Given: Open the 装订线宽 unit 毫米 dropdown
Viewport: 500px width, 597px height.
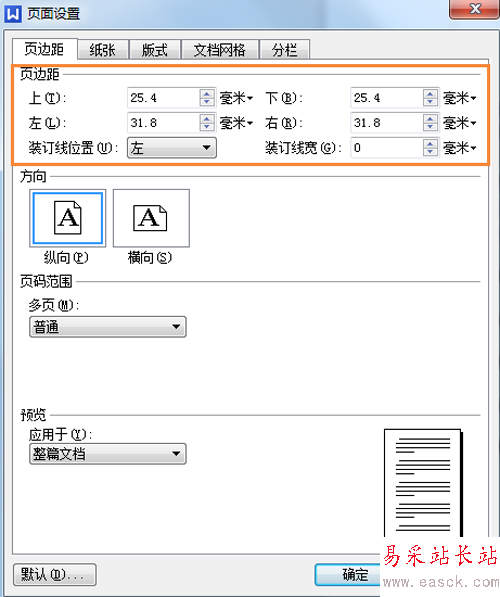Looking at the screenshot, I should [x=460, y=148].
